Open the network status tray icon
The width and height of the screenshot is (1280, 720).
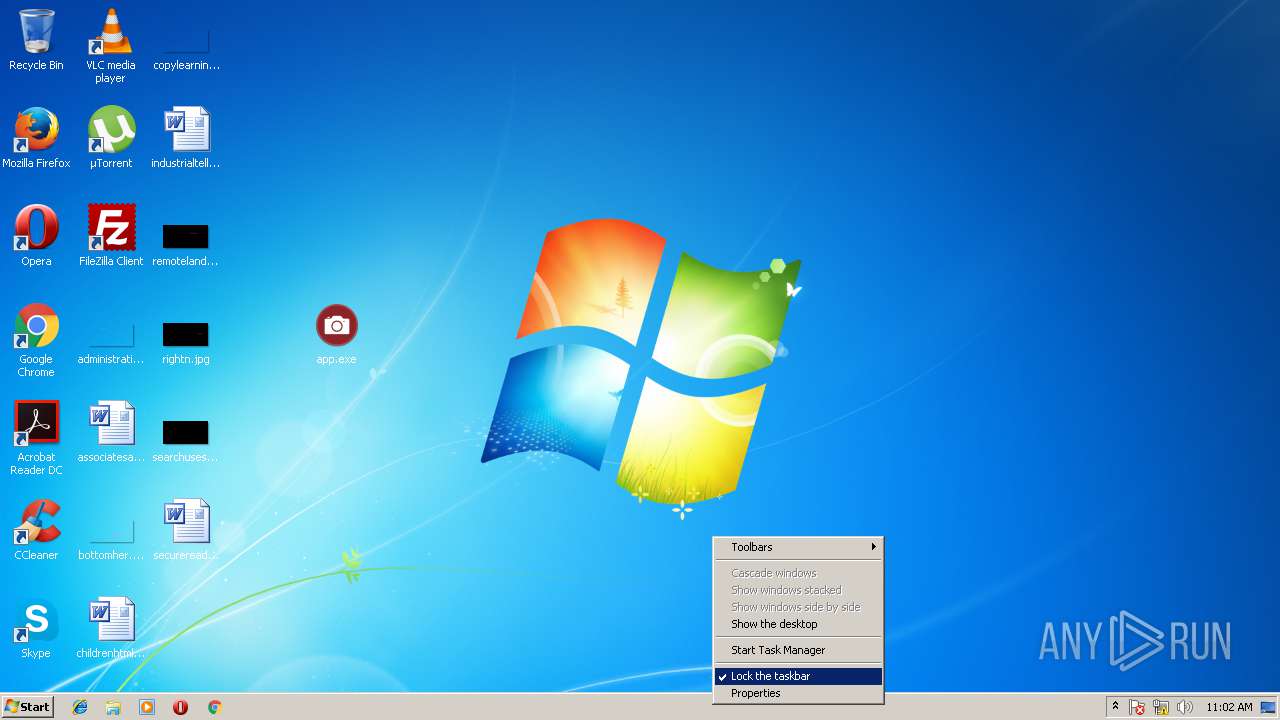[x=1161, y=707]
